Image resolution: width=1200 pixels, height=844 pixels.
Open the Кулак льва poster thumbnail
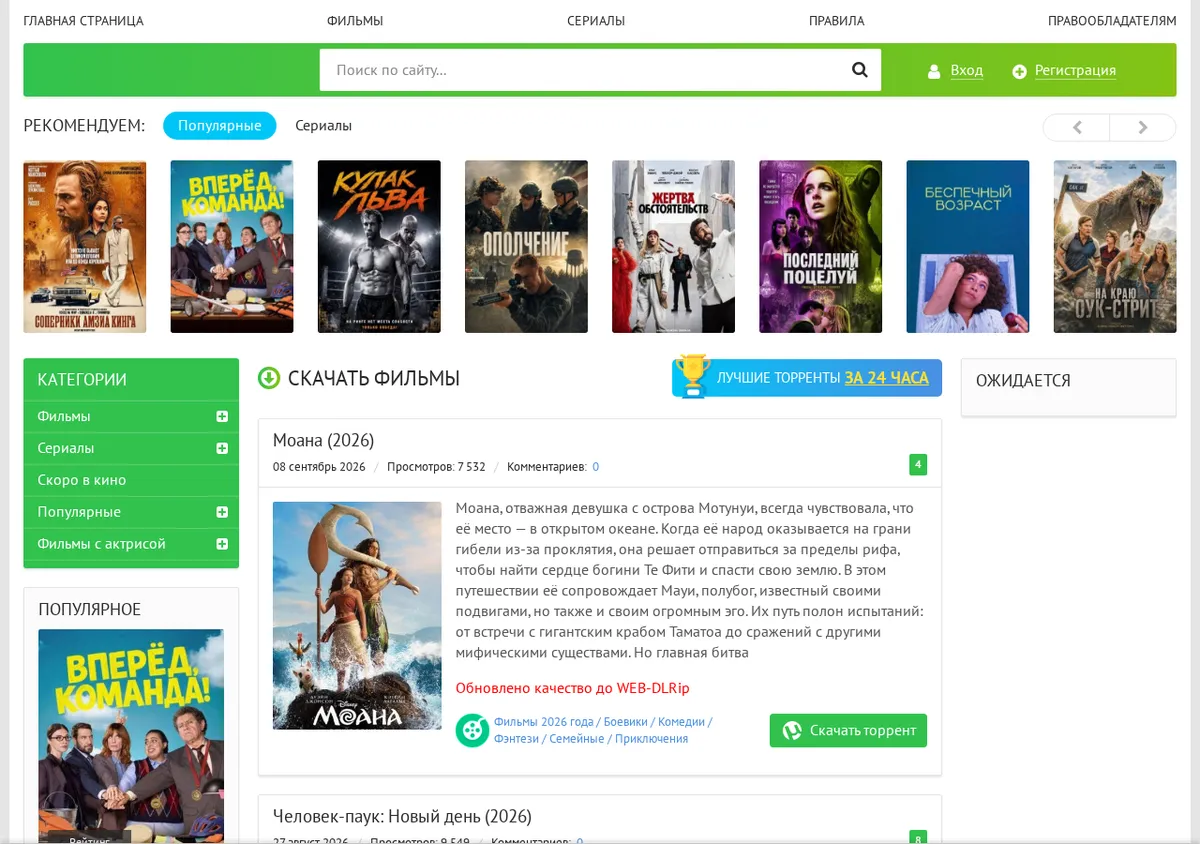click(379, 247)
